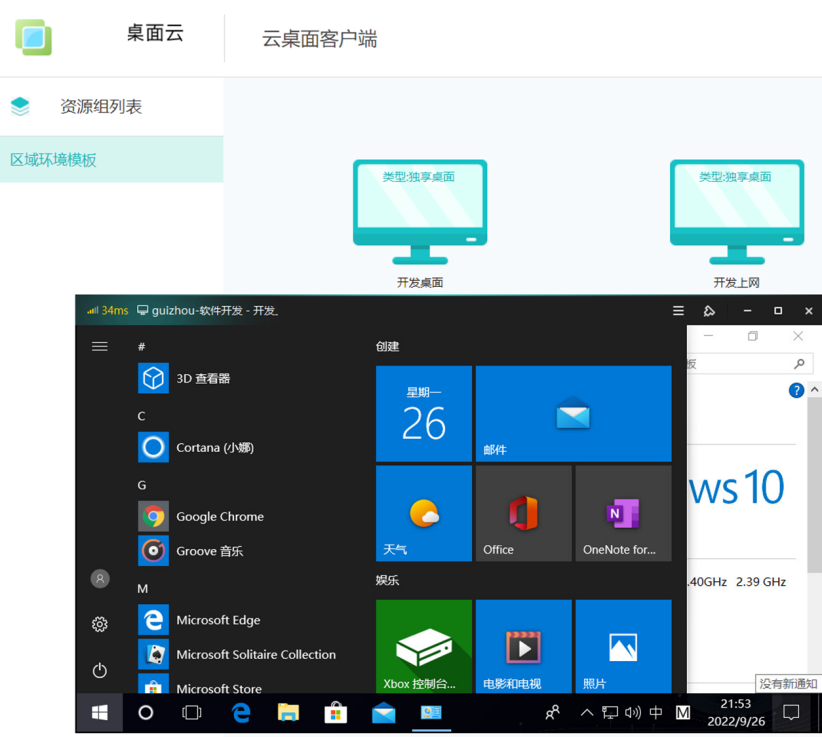Click the 云桌面客户端 title
The height and width of the screenshot is (737, 822).
click(x=319, y=39)
